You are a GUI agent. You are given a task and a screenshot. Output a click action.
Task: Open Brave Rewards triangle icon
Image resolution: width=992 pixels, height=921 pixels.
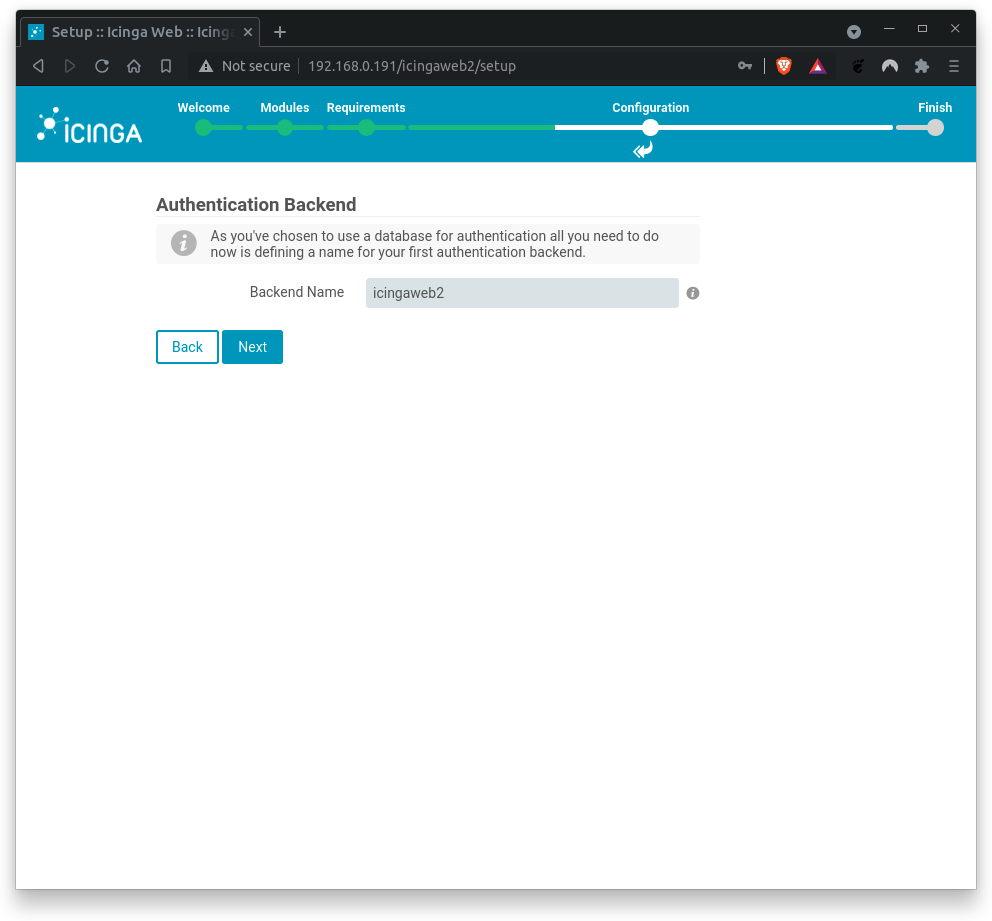(x=817, y=66)
